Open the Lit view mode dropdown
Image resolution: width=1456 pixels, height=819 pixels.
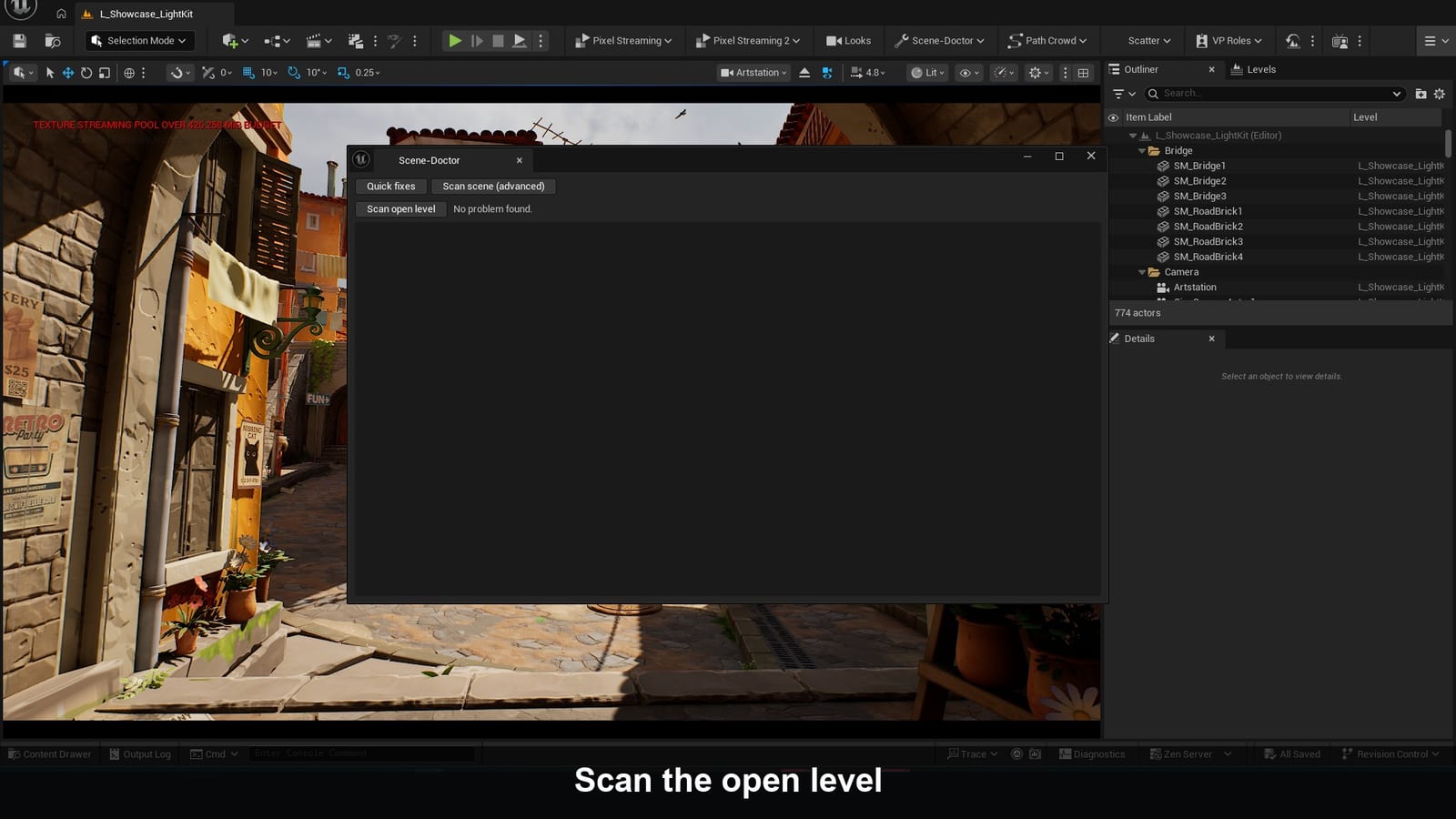(x=928, y=73)
